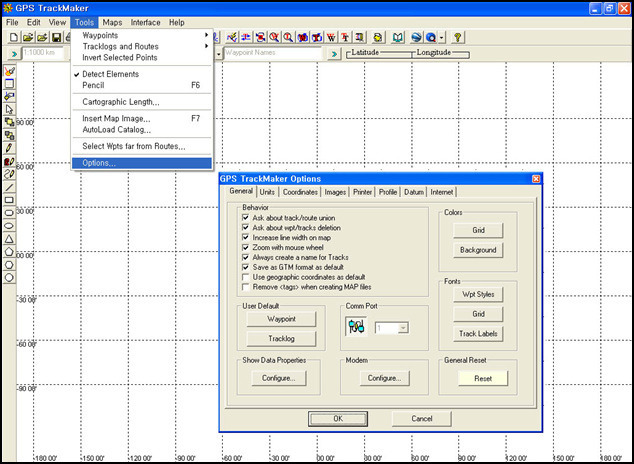The image size is (634, 464).
Task: Toggle Increase line width on map
Action: (x=245, y=237)
